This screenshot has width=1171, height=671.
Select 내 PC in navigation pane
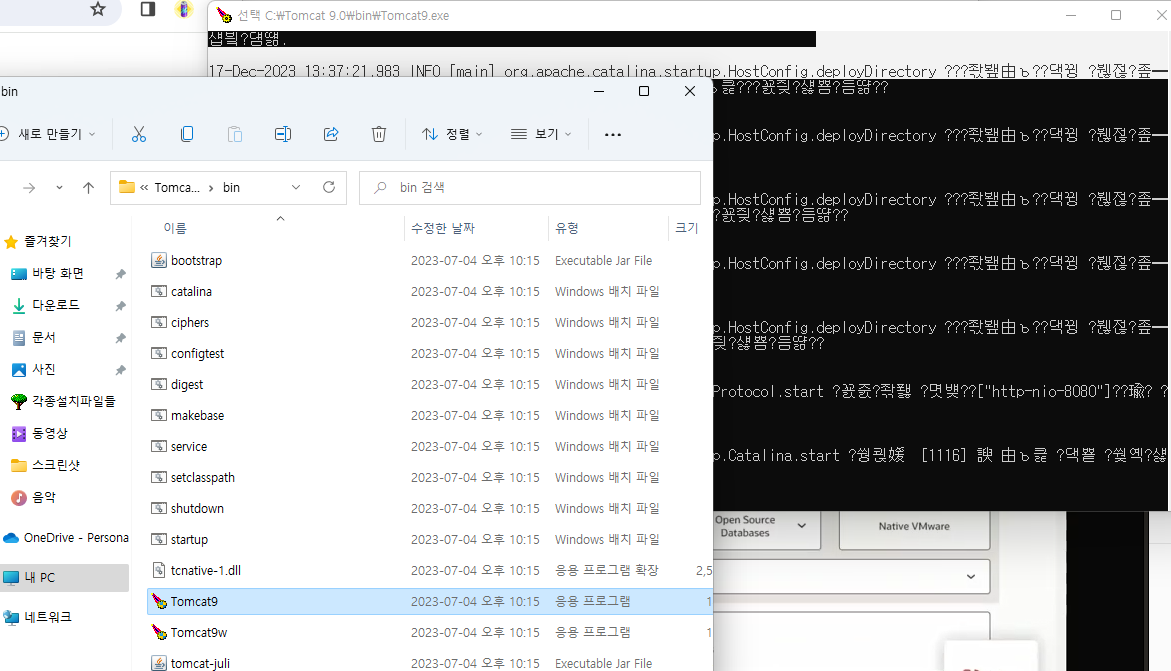pyautogui.click(x=40, y=578)
